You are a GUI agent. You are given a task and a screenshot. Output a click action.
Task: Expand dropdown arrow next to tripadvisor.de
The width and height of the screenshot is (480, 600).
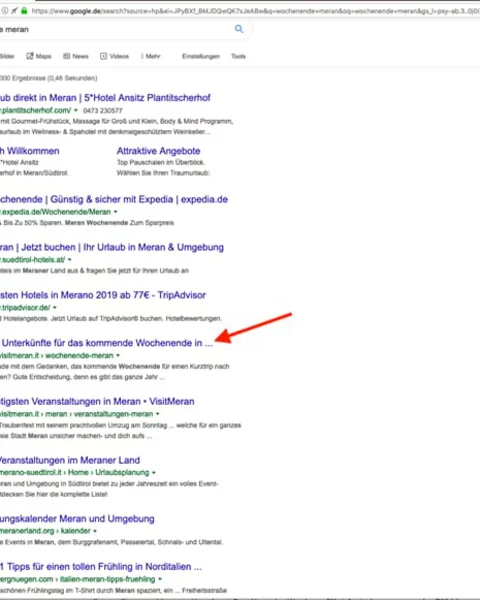point(55,307)
